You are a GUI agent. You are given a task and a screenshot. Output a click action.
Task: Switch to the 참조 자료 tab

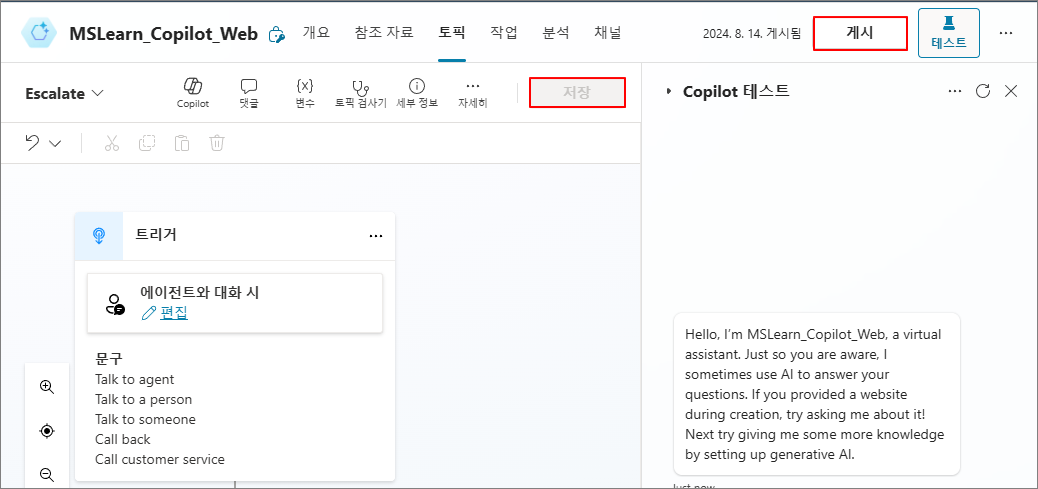tap(384, 32)
